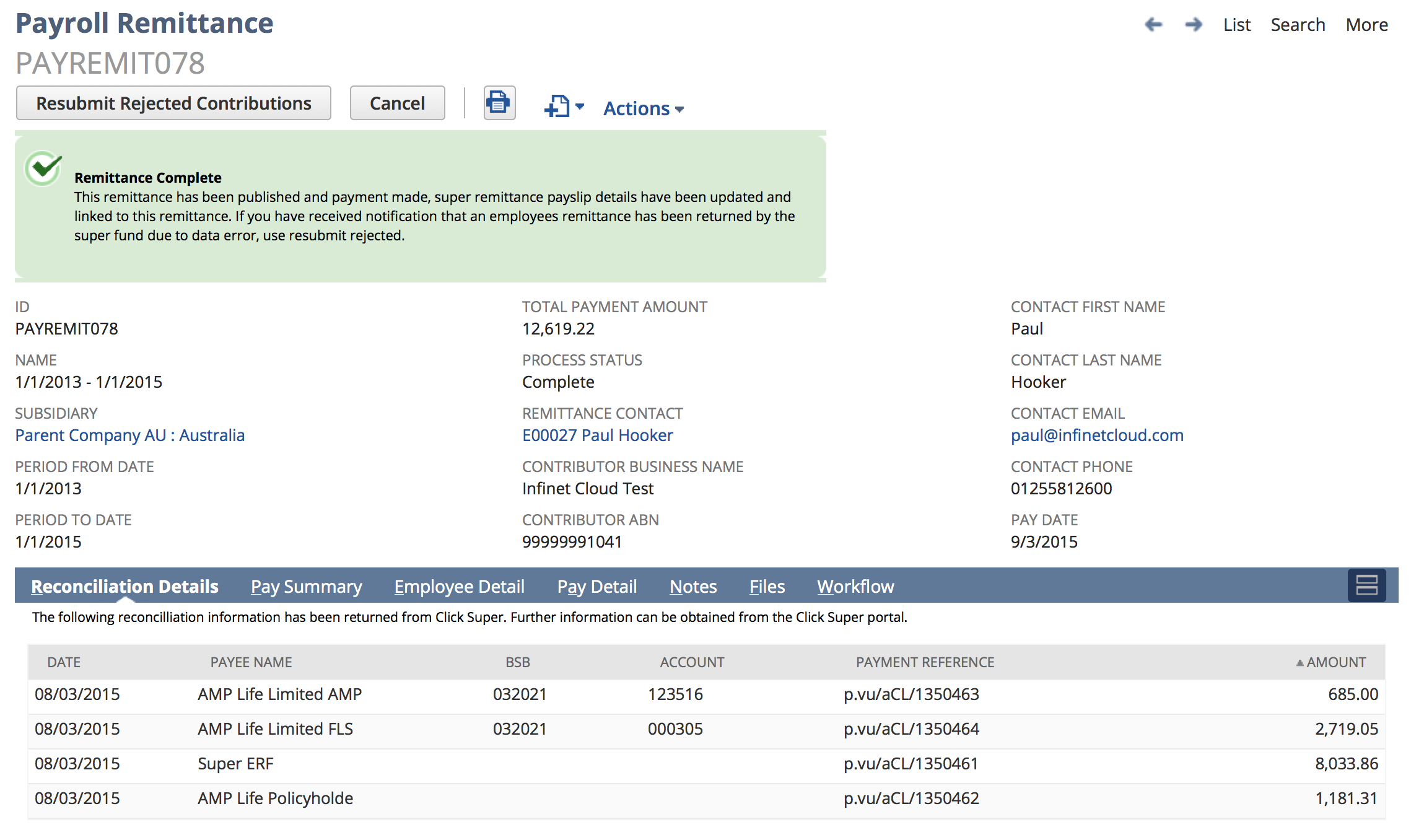Screen dimensions: 1411x840
Task: Click payment reference p.vu/aCL/1350461
Action: [x=911, y=763]
